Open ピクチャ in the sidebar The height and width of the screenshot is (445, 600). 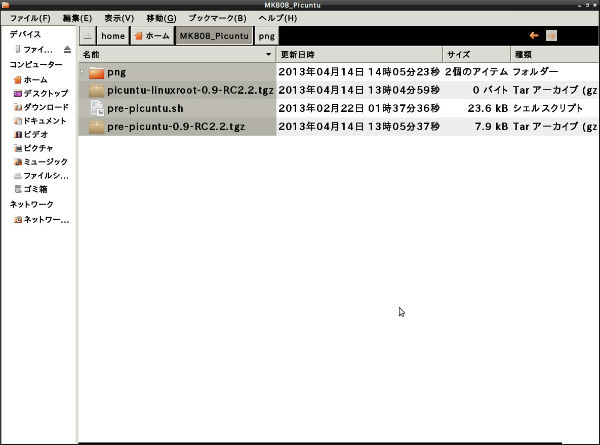click(x=33, y=148)
